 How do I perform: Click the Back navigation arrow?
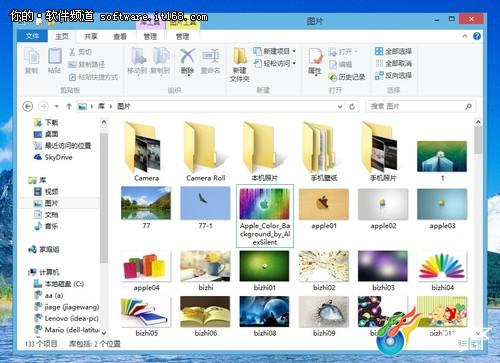point(28,106)
